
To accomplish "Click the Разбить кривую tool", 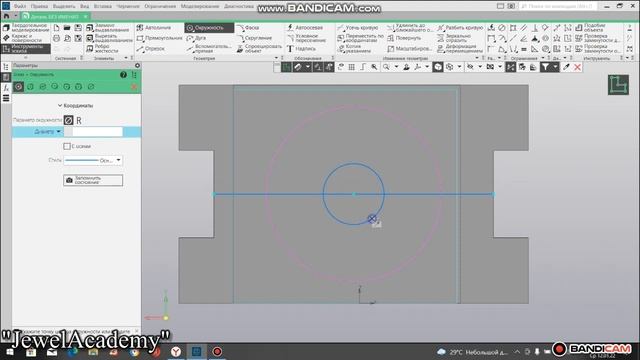I will [x=460, y=28].
